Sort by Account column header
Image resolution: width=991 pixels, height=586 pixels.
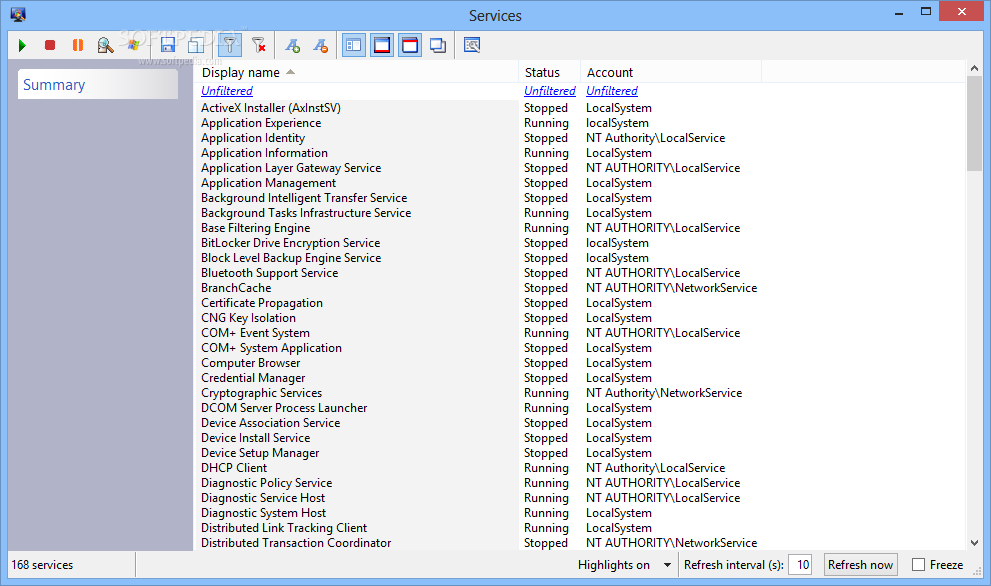point(671,73)
